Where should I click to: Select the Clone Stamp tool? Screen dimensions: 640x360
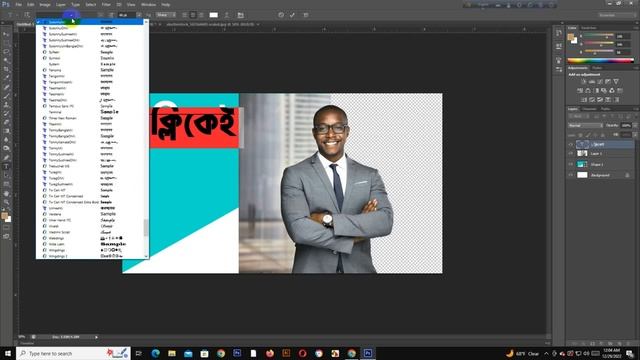click(6, 105)
